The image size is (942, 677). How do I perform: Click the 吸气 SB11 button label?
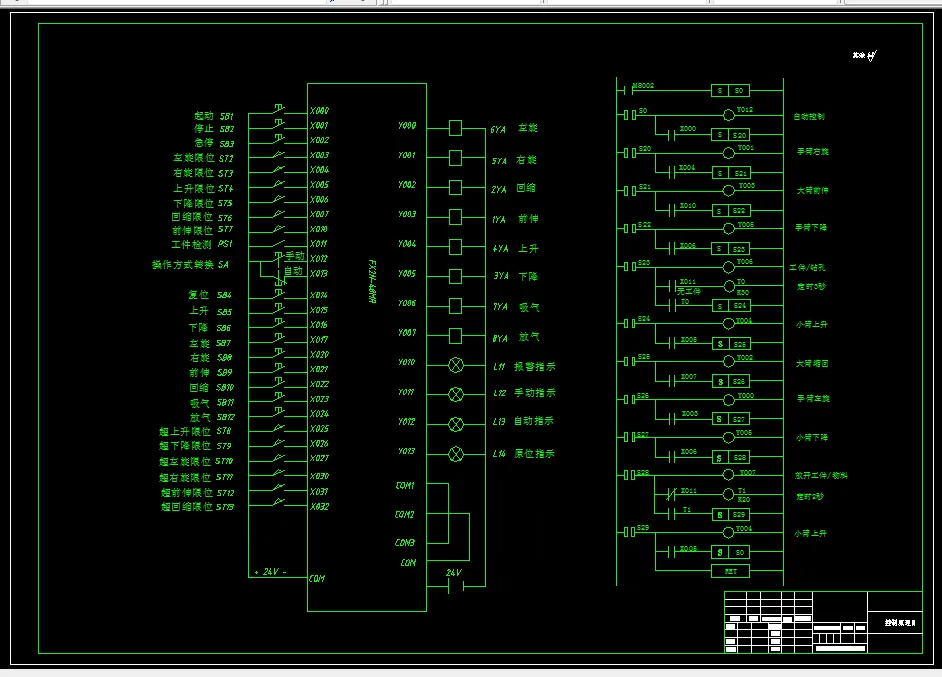[212, 402]
